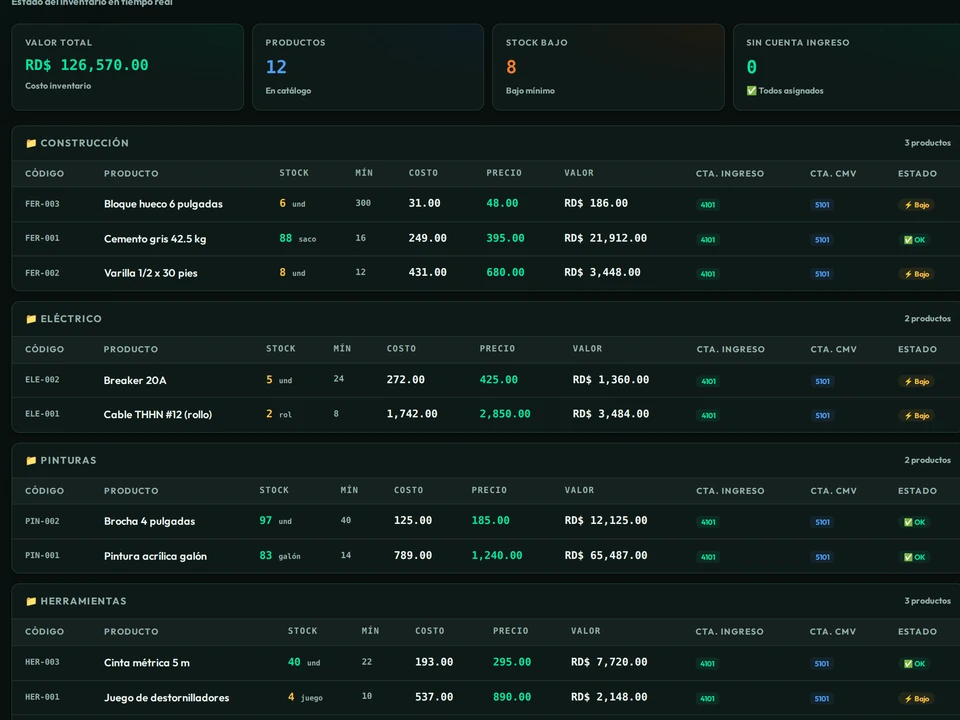This screenshot has width=960, height=720.
Task: Select the product name Cinta métrica 5 m
Action: point(147,662)
